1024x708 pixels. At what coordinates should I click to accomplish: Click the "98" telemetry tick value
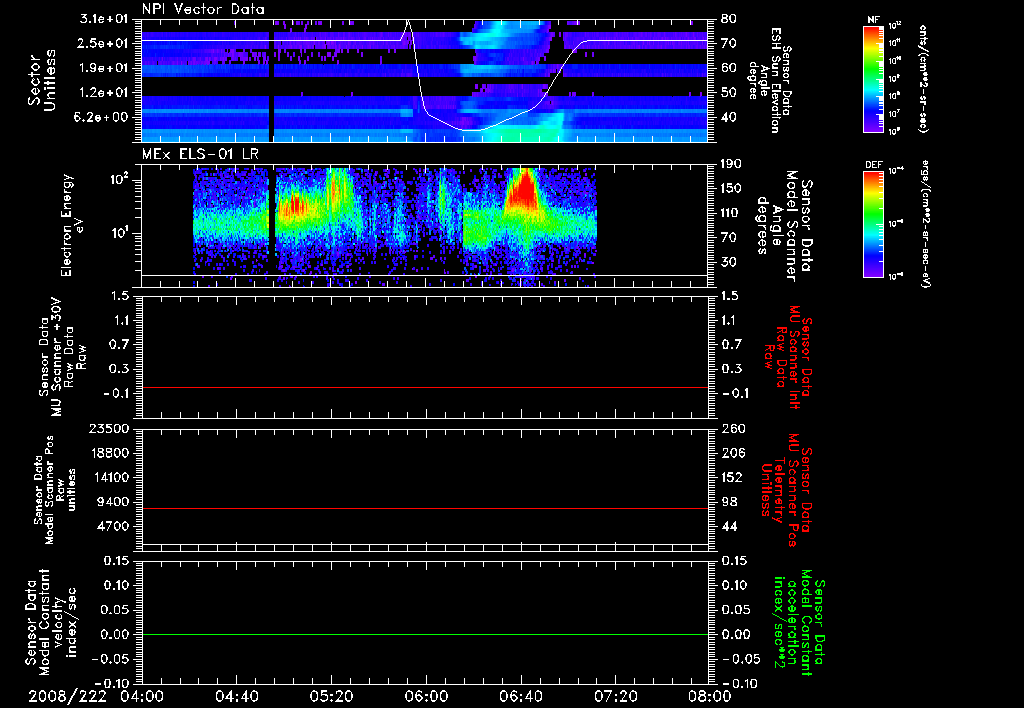pyautogui.click(x=729, y=502)
